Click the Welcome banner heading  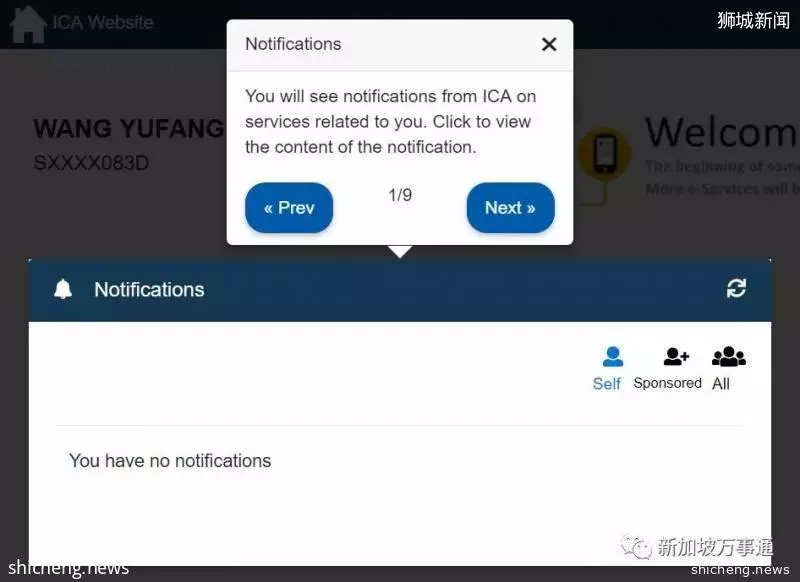point(721,132)
